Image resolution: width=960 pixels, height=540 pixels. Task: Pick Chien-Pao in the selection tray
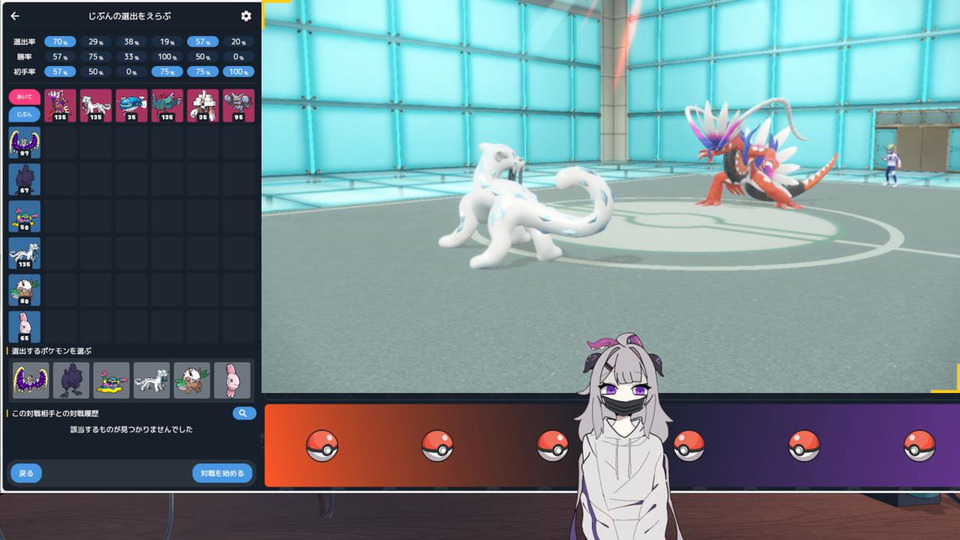click(x=151, y=380)
